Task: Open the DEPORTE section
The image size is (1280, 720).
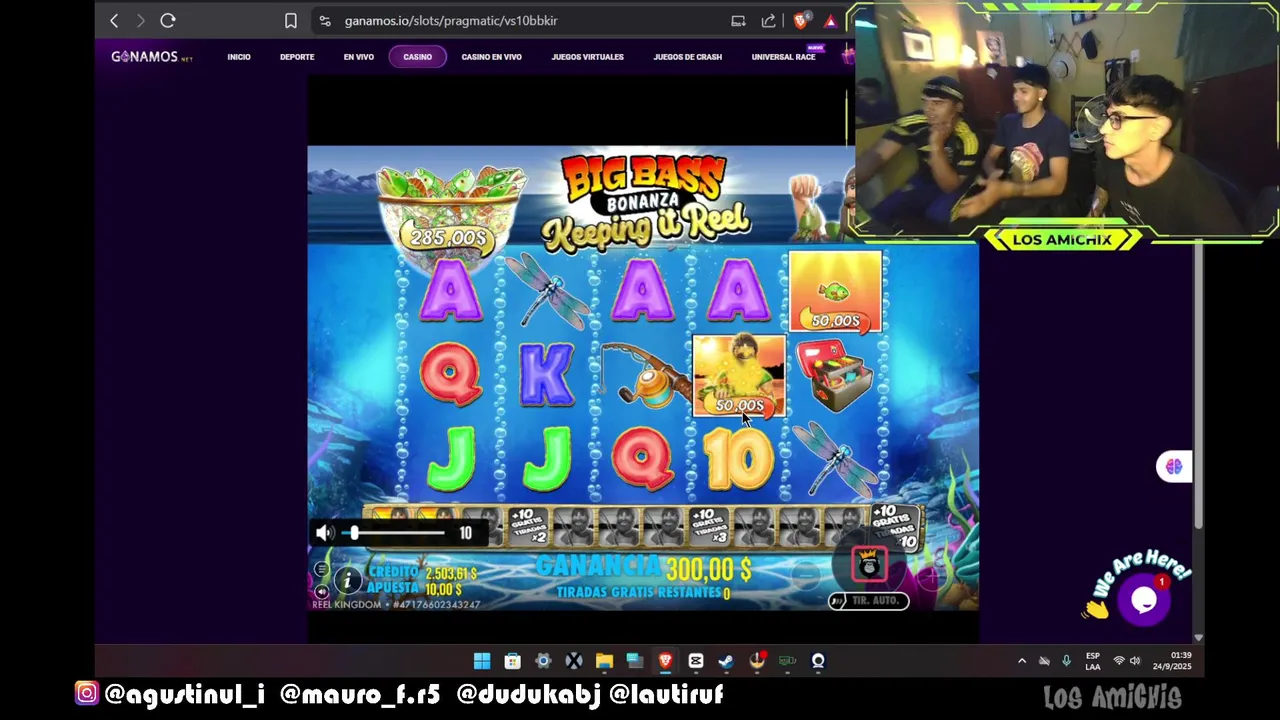Action: pyautogui.click(x=297, y=57)
